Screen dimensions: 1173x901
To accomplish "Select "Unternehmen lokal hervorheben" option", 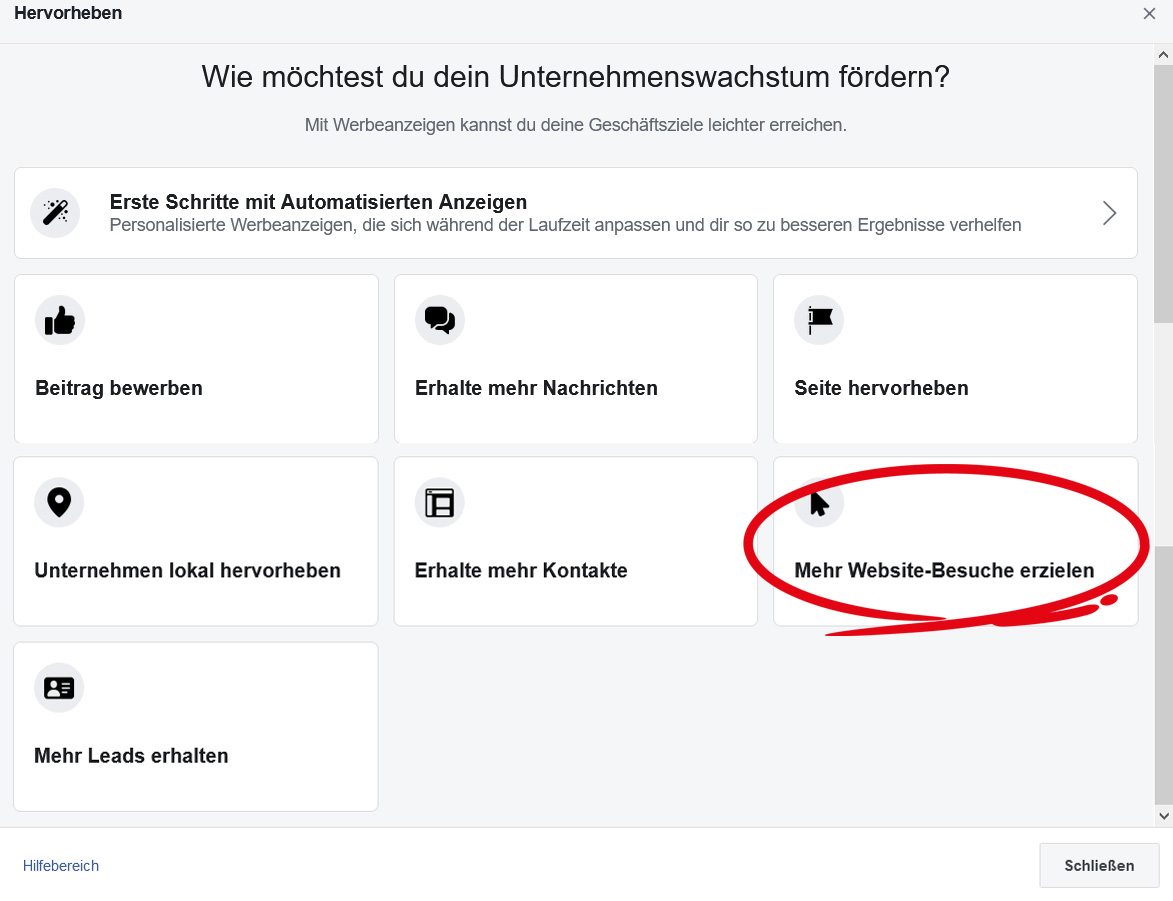I will pyautogui.click(x=188, y=571).
